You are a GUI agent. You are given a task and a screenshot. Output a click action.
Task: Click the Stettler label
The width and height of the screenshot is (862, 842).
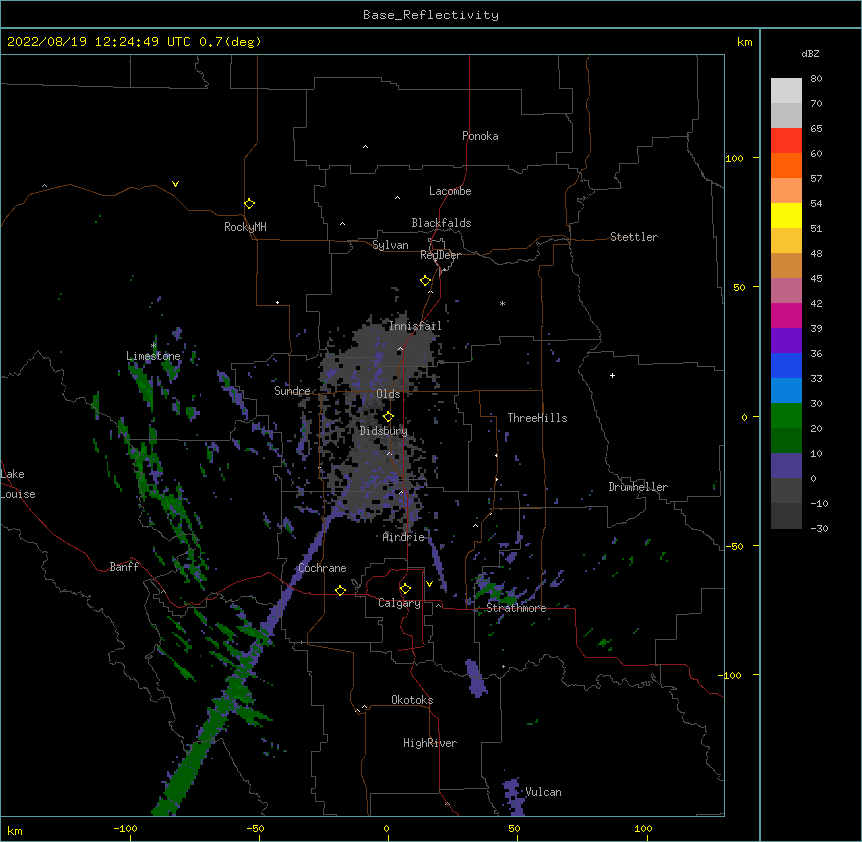tap(634, 237)
